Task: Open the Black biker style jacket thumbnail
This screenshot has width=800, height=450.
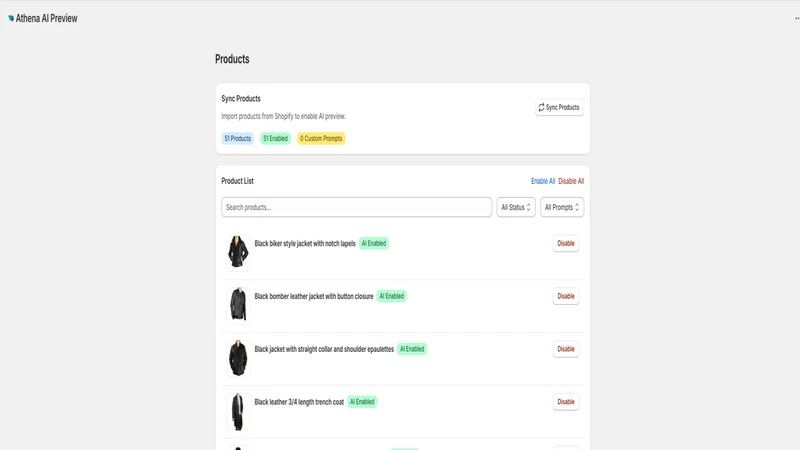Action: tap(238, 252)
